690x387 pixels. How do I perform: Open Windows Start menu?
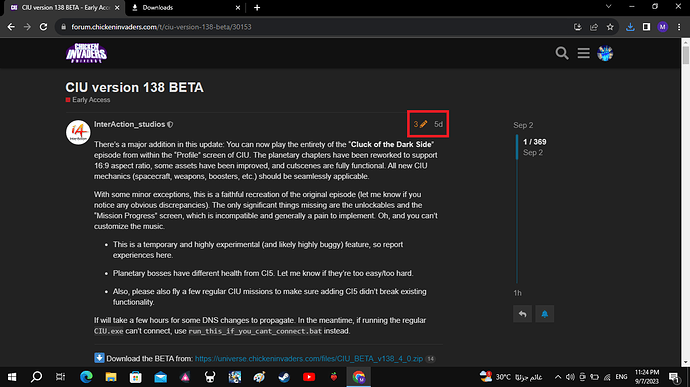pyautogui.click(x=12, y=377)
